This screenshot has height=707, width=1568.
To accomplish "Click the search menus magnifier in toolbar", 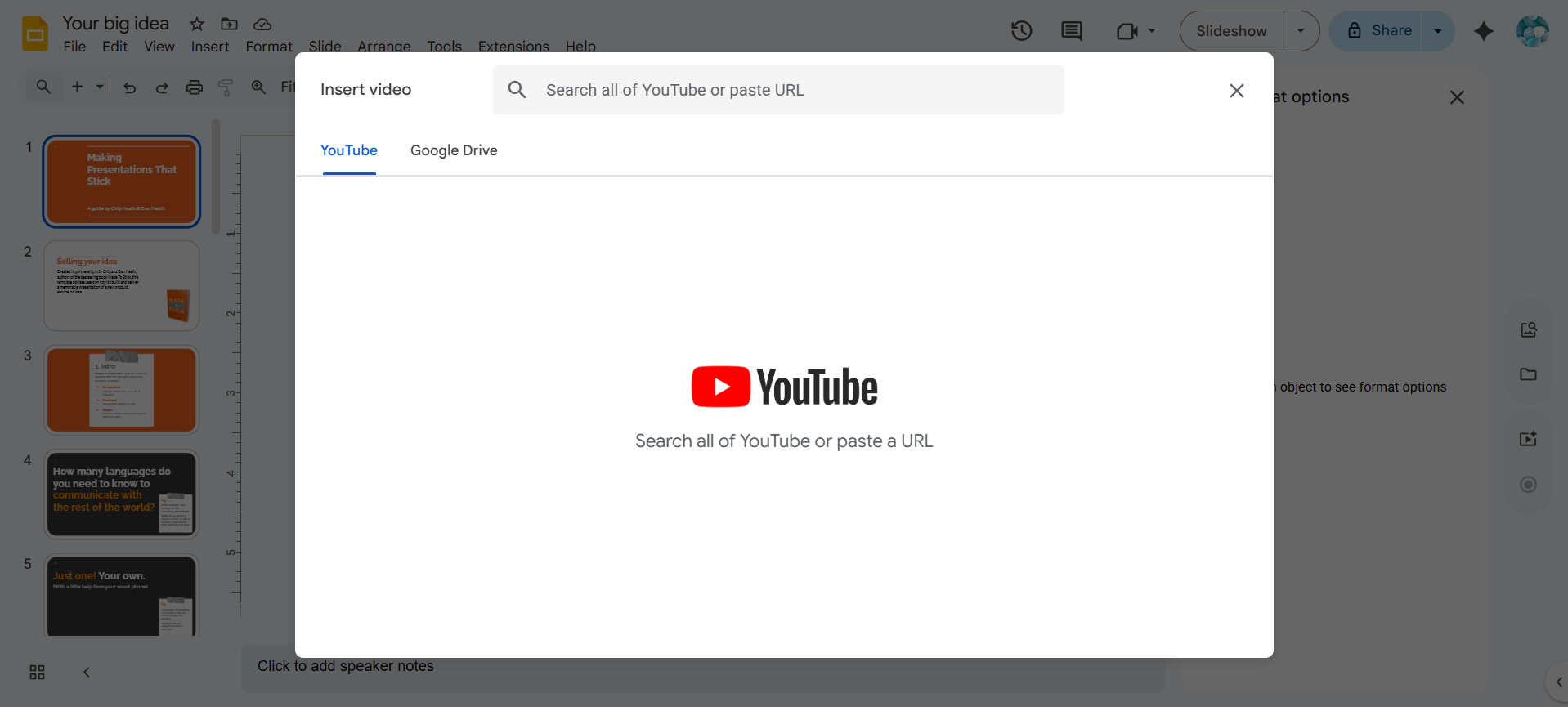I will (43, 87).
